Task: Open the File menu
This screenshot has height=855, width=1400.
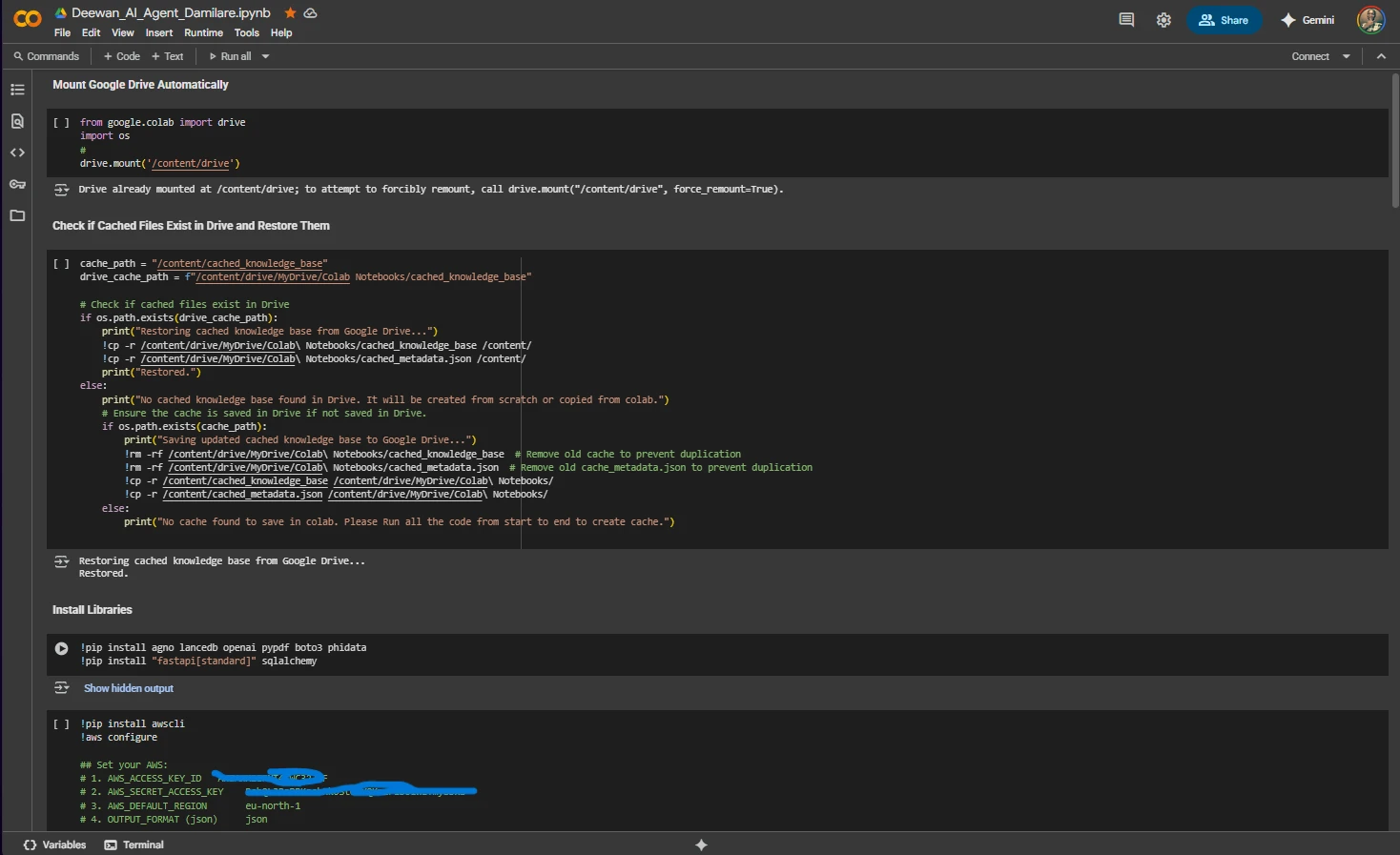Action: [x=62, y=32]
